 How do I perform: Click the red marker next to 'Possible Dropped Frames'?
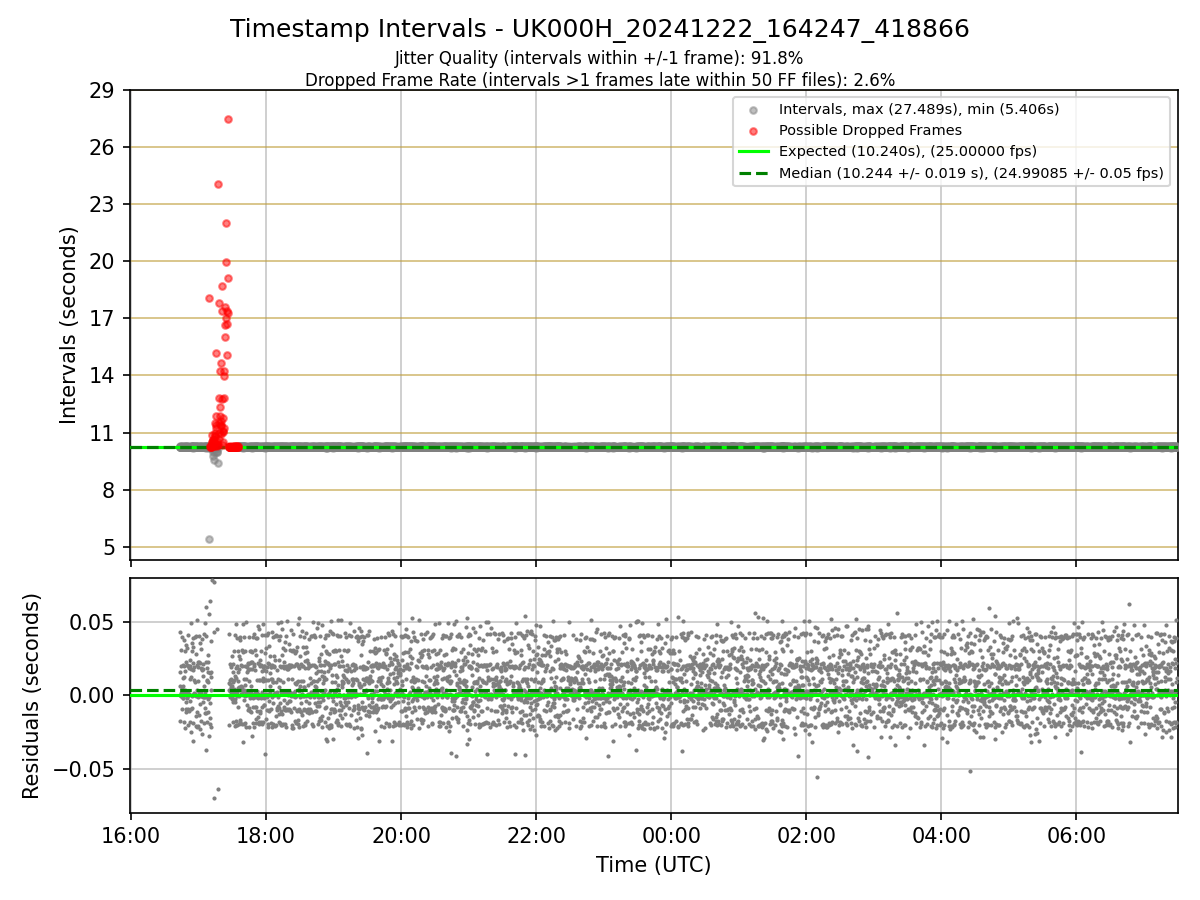(x=753, y=131)
